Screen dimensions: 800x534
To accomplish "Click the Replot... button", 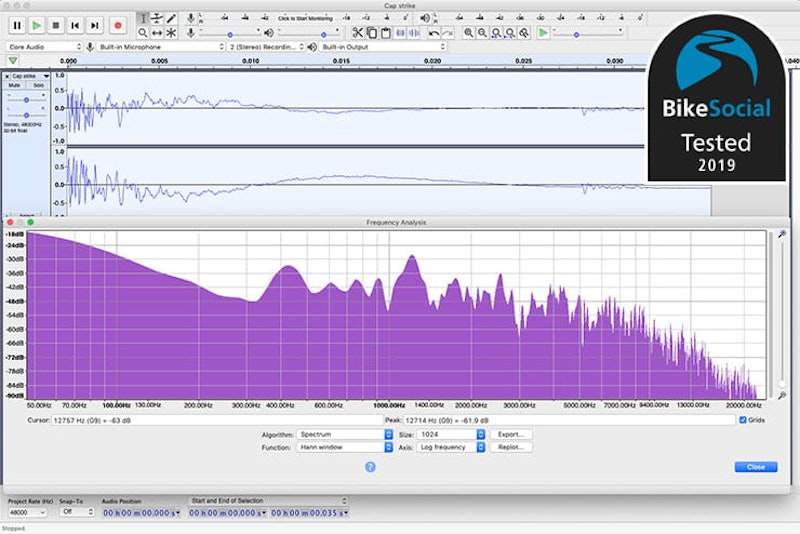I will [x=511, y=447].
